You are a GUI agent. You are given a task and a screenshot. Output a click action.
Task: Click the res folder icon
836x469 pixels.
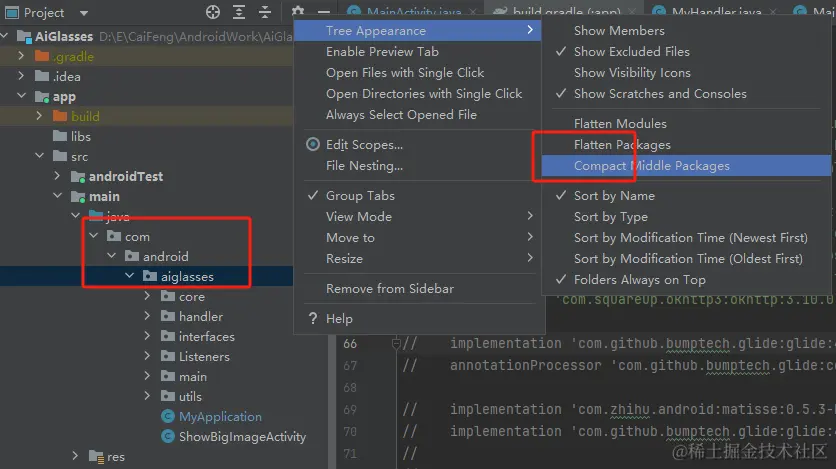pyautogui.click(x=97, y=457)
